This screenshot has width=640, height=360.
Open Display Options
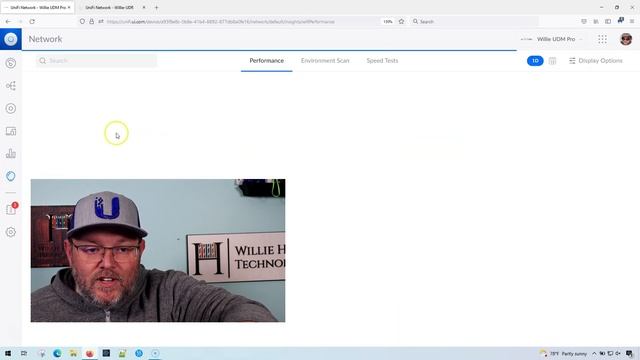click(596, 61)
